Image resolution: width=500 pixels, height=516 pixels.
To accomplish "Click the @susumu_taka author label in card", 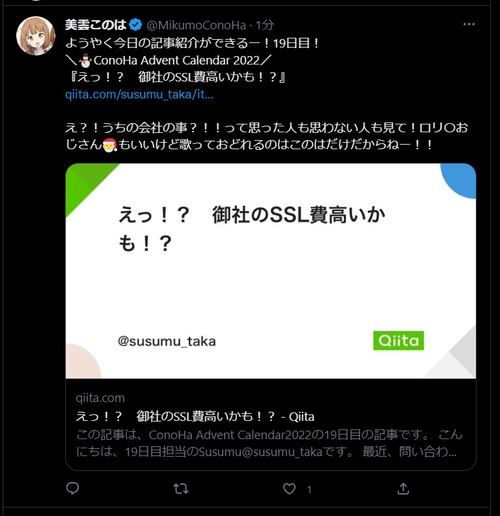I will (167, 341).
